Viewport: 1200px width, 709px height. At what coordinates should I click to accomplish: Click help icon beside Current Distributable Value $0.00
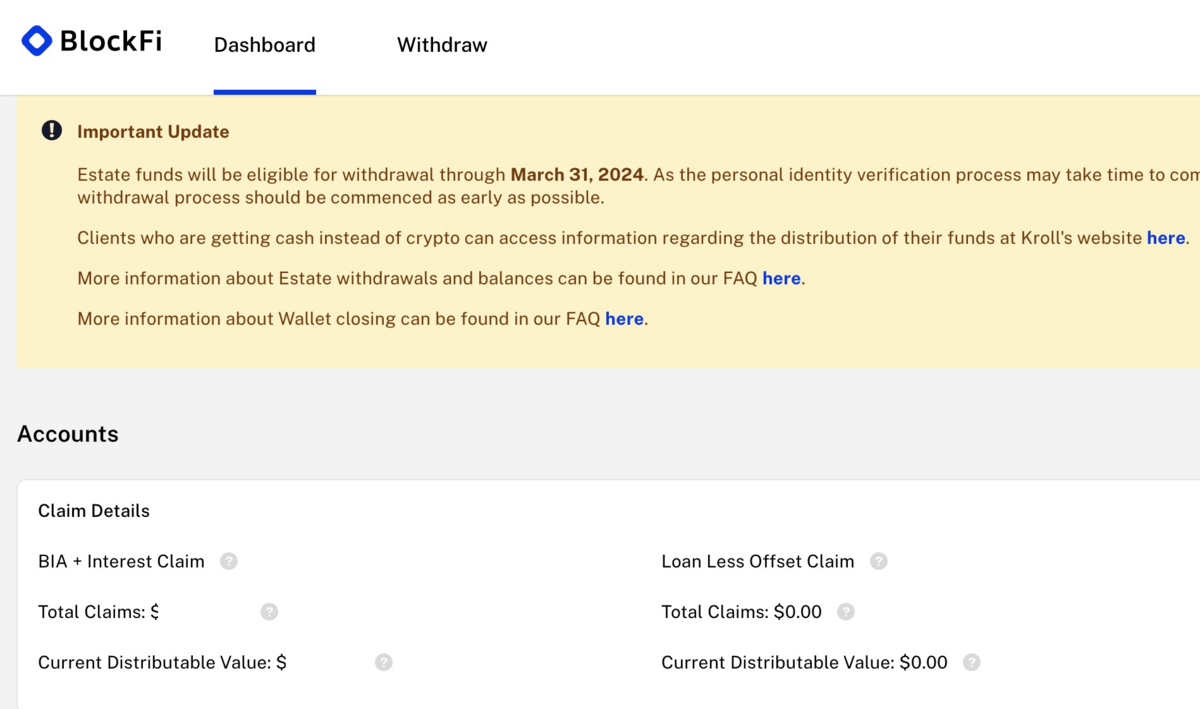971,662
